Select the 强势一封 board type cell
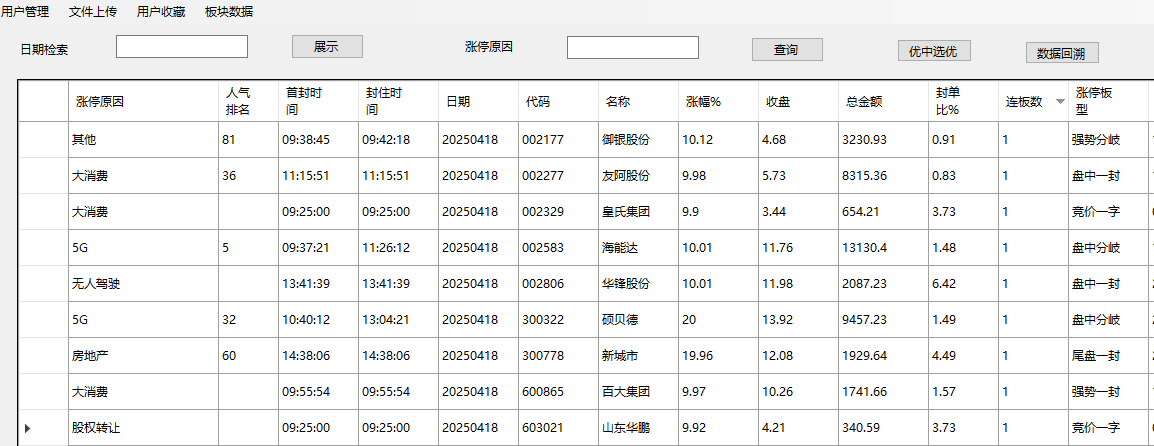 click(1107, 392)
